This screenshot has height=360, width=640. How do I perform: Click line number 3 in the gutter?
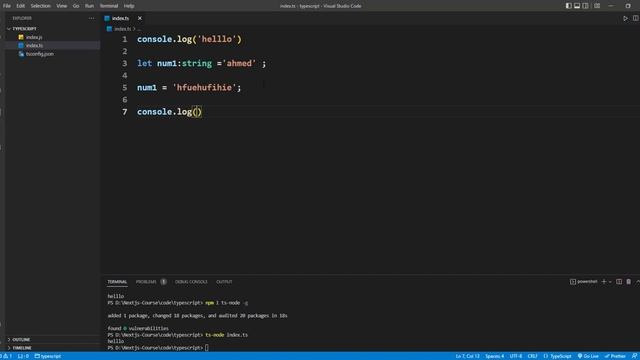click(x=124, y=63)
